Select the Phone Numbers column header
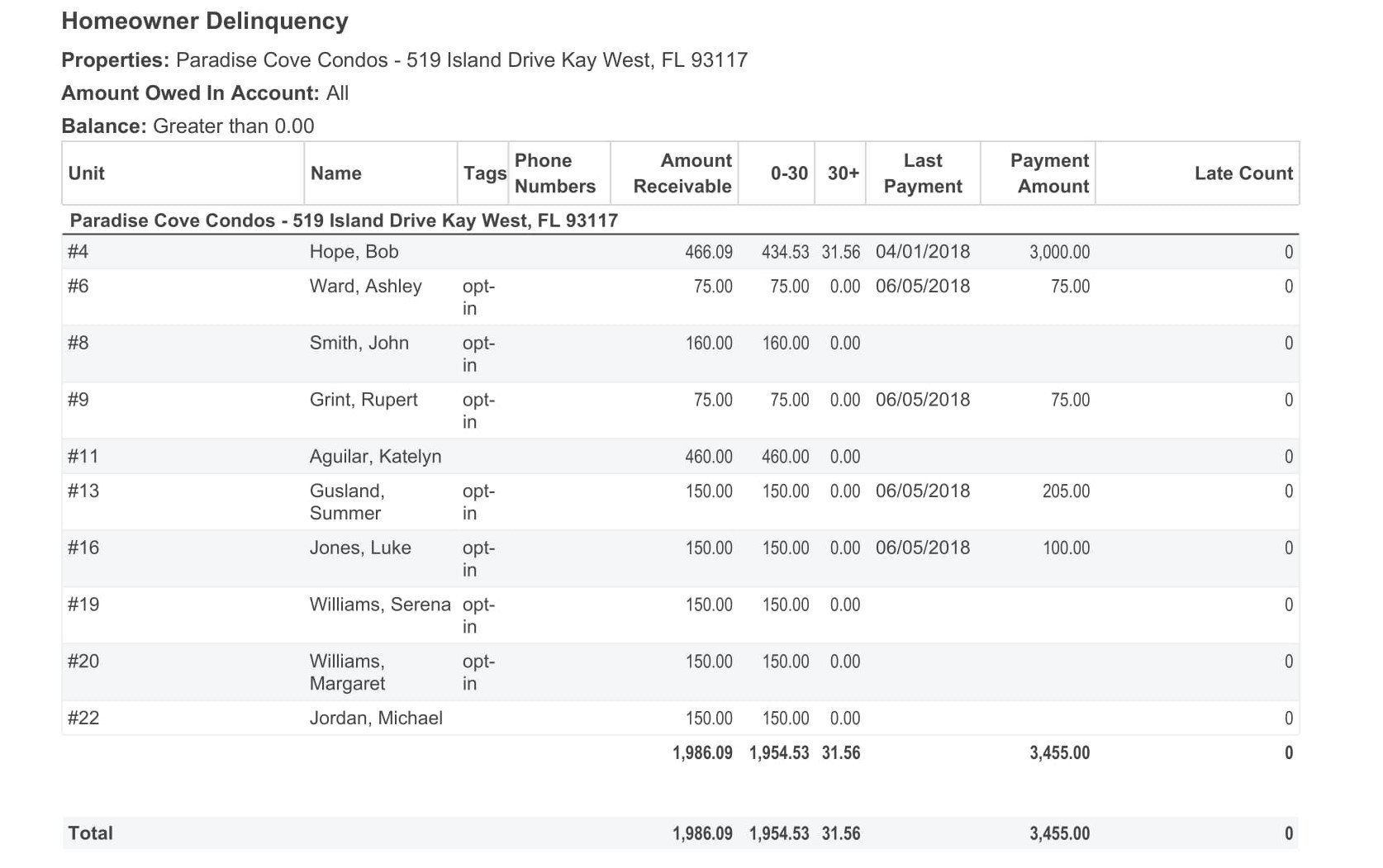Screen dimensions: 1383x868 click(554, 173)
